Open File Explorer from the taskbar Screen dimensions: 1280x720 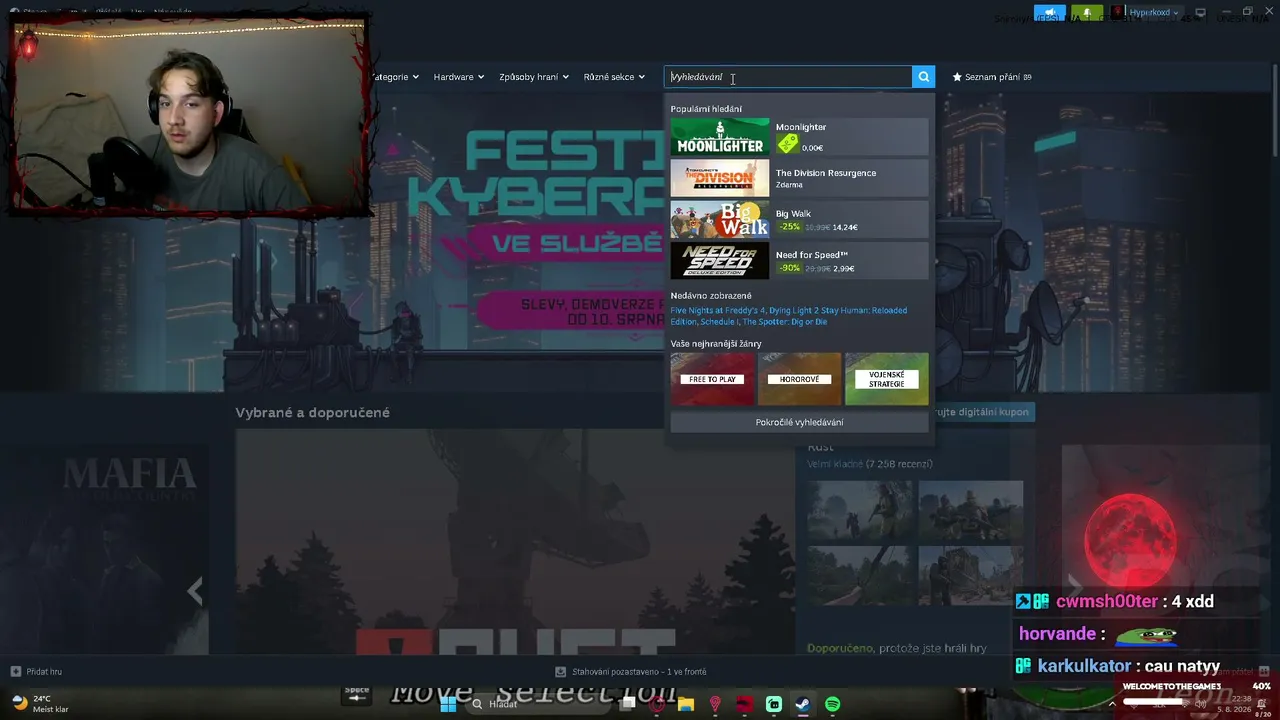pos(686,704)
